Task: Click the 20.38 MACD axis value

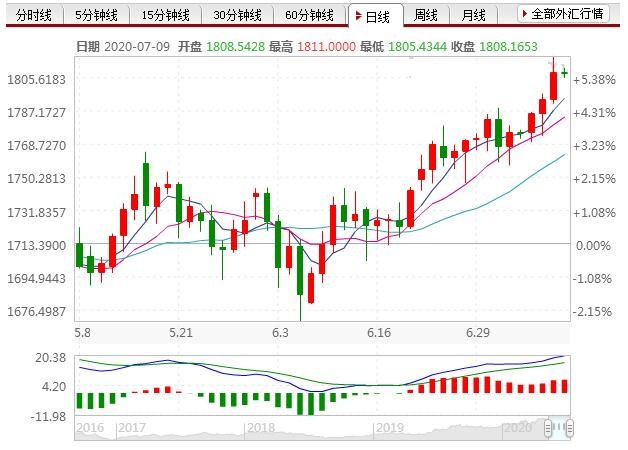Action: (50, 357)
